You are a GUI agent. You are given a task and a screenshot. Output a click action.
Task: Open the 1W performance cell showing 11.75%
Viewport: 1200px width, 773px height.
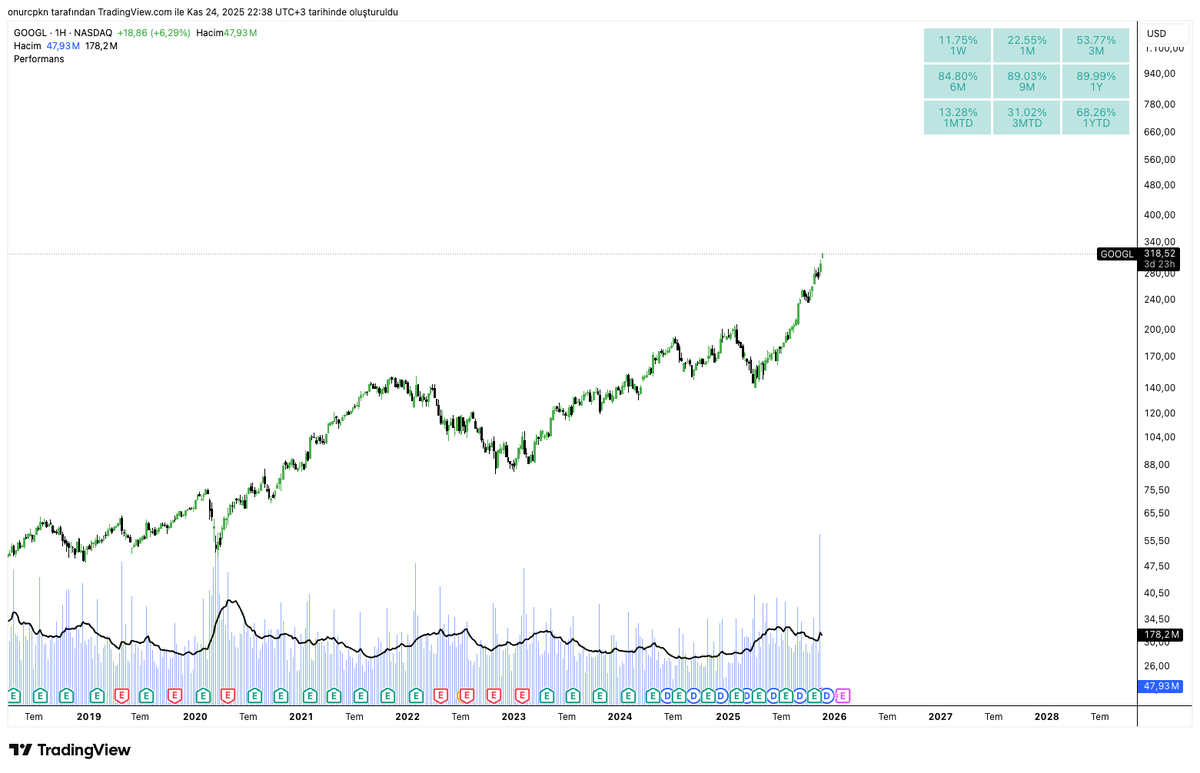957,46
